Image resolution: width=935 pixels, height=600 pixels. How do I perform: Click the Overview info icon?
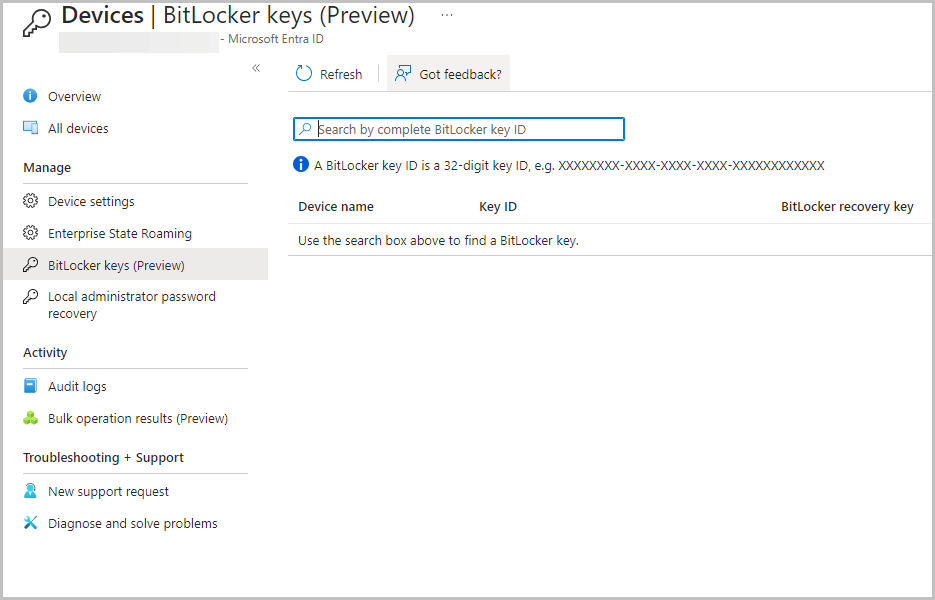pyautogui.click(x=30, y=96)
